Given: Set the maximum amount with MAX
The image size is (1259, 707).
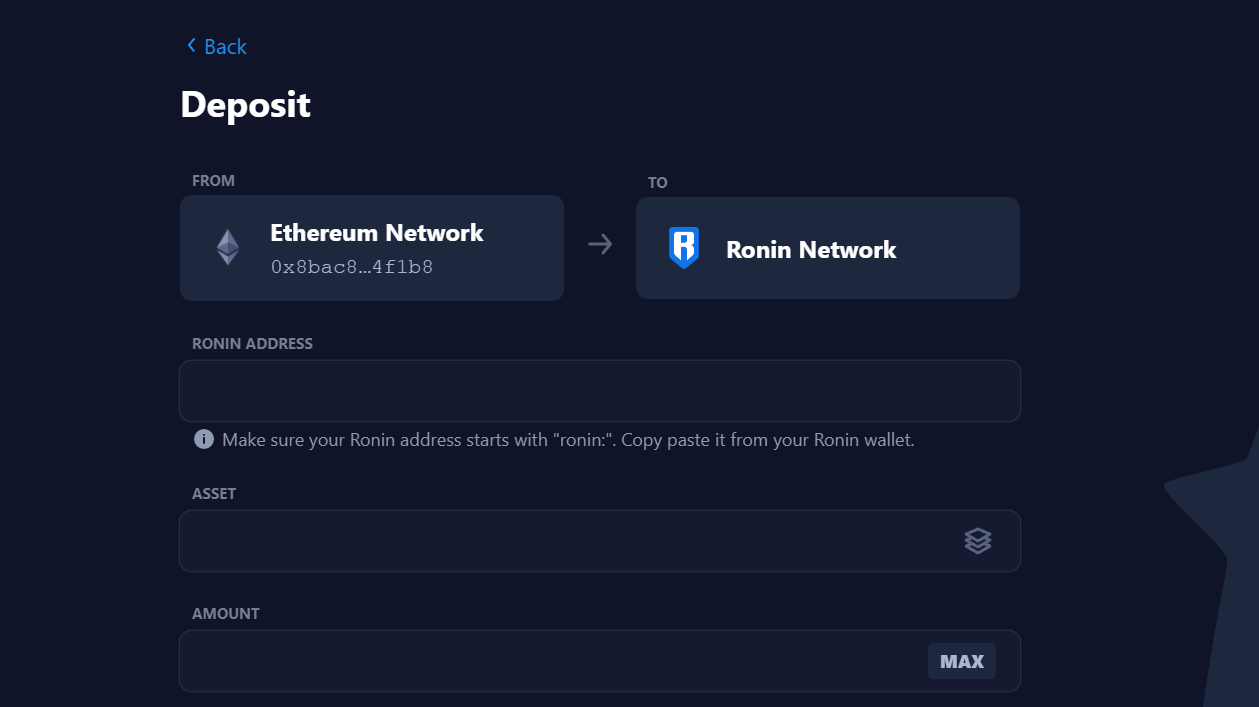Looking at the screenshot, I should pos(962,661).
